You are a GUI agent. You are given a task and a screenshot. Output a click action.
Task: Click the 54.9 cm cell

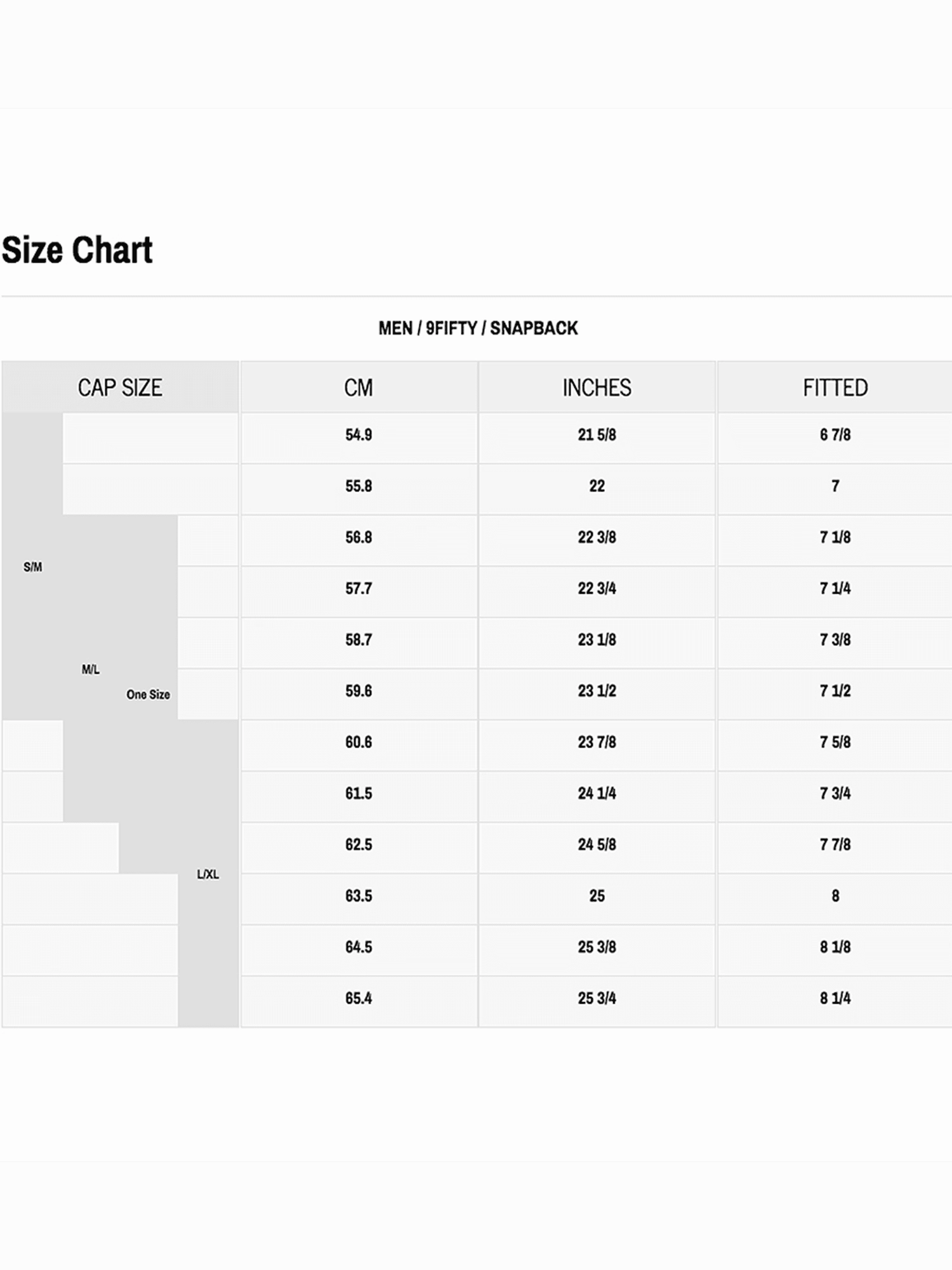359,438
